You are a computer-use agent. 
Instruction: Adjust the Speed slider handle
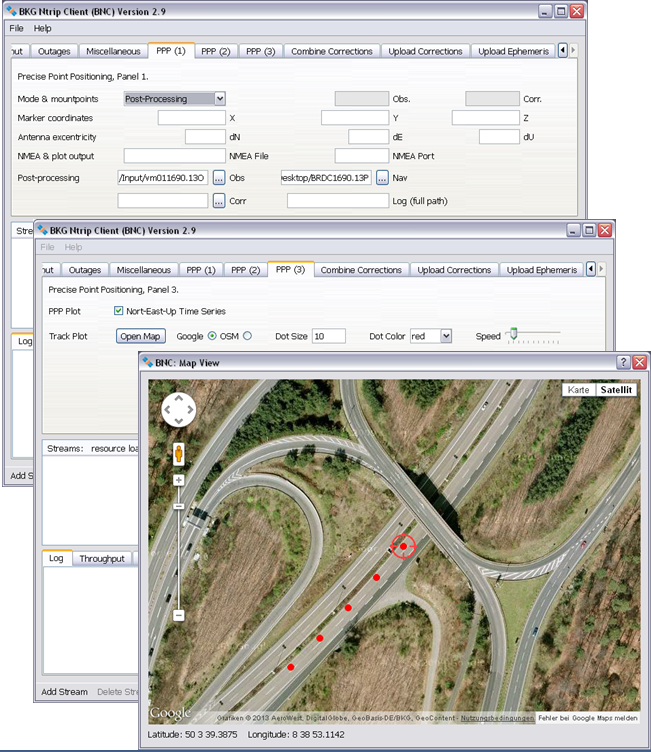[513, 333]
